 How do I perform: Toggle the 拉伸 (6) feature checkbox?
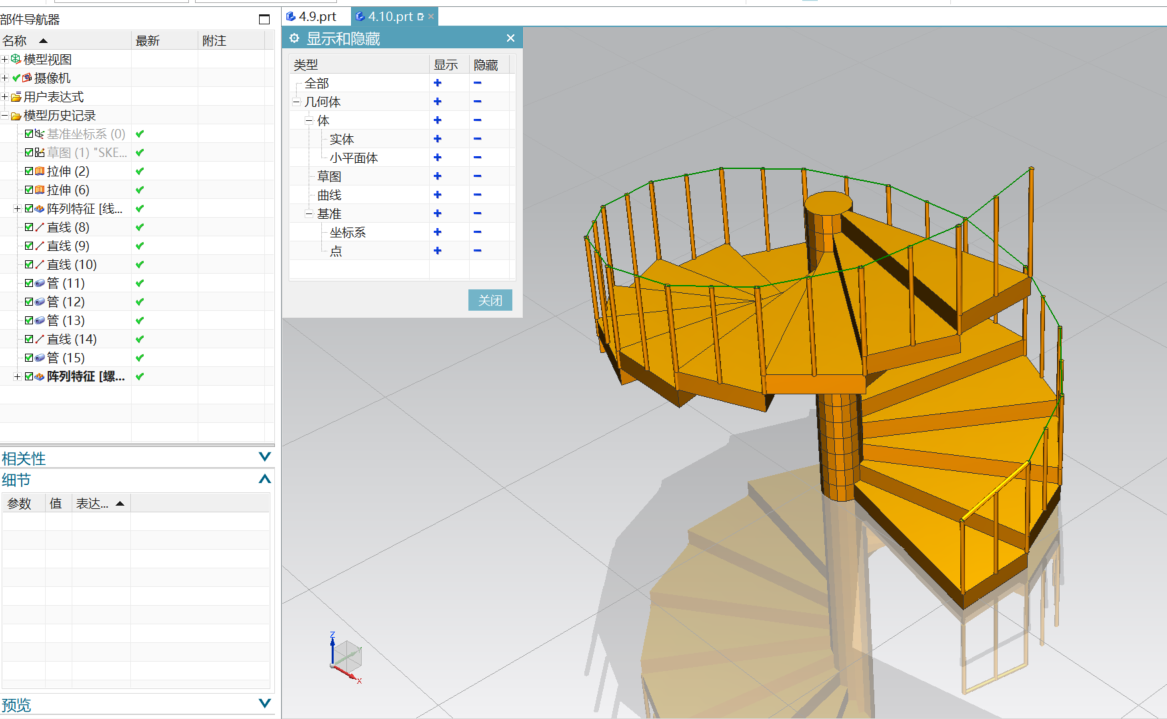tap(29, 190)
